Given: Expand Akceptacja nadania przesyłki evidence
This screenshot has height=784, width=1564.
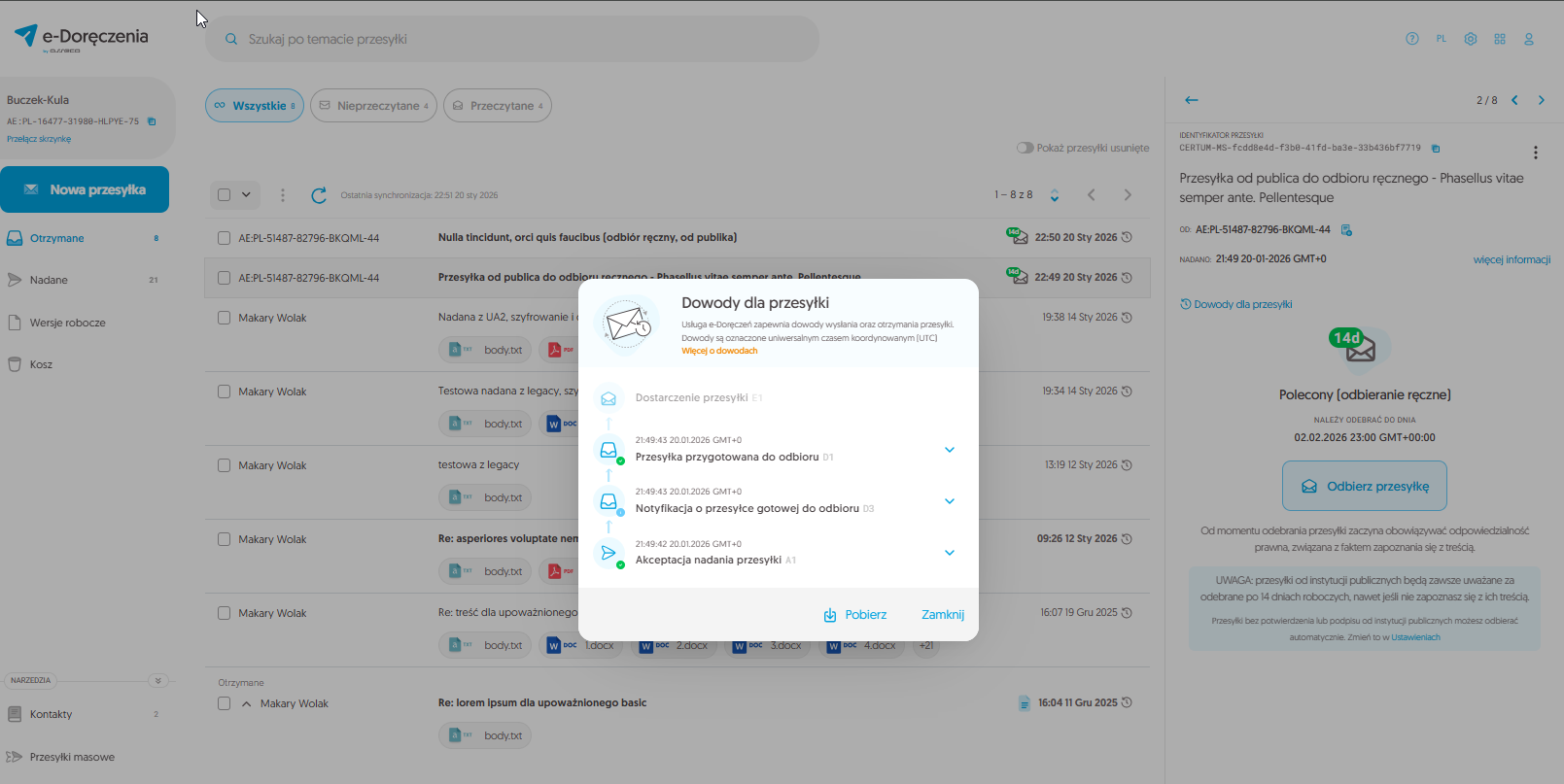Looking at the screenshot, I should coord(949,553).
